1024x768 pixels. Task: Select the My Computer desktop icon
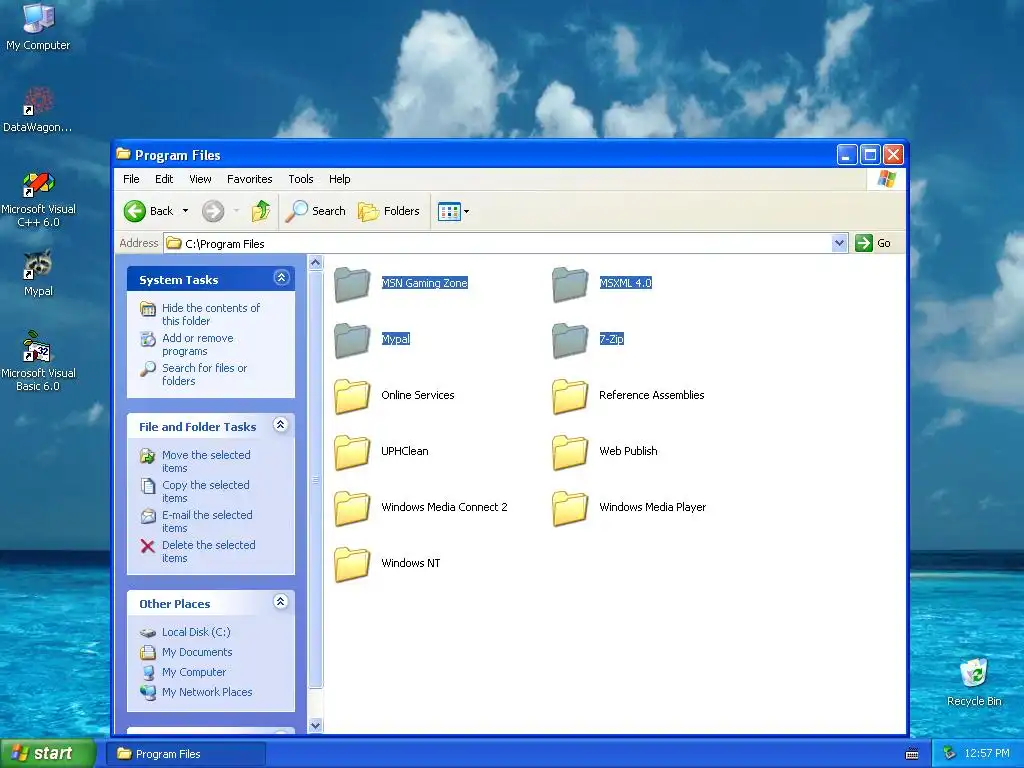(38, 18)
